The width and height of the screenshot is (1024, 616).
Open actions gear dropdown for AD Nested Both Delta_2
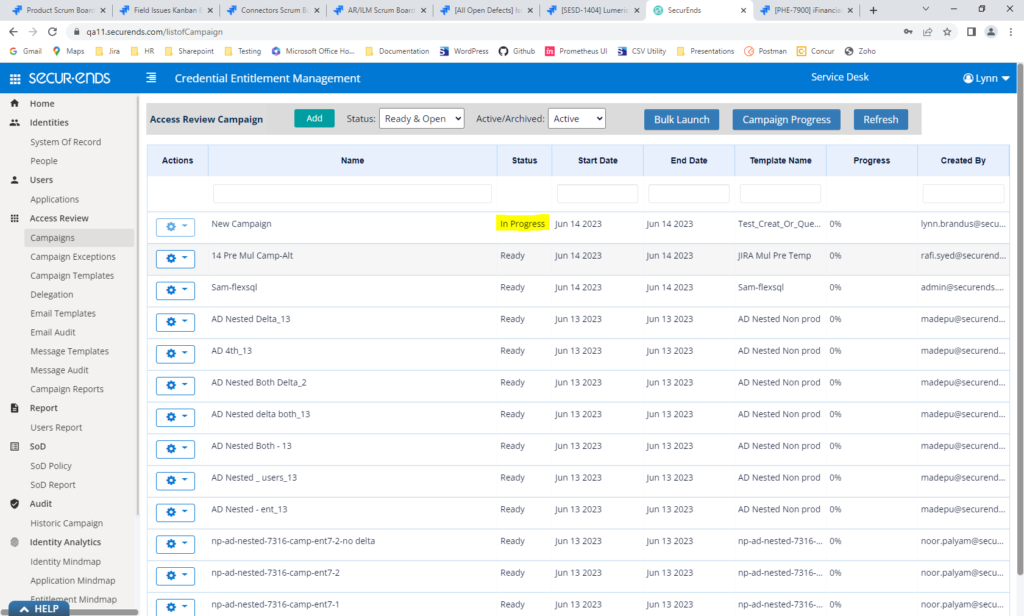coord(175,385)
